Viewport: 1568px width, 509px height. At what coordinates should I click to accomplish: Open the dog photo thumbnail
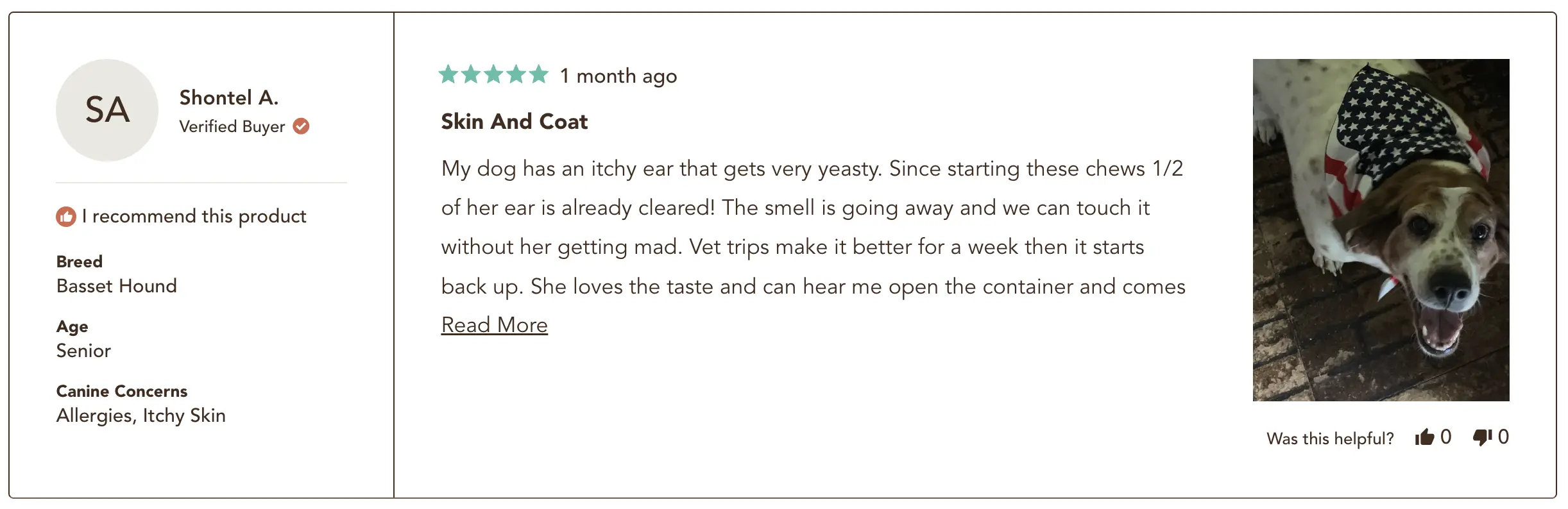(1381, 230)
